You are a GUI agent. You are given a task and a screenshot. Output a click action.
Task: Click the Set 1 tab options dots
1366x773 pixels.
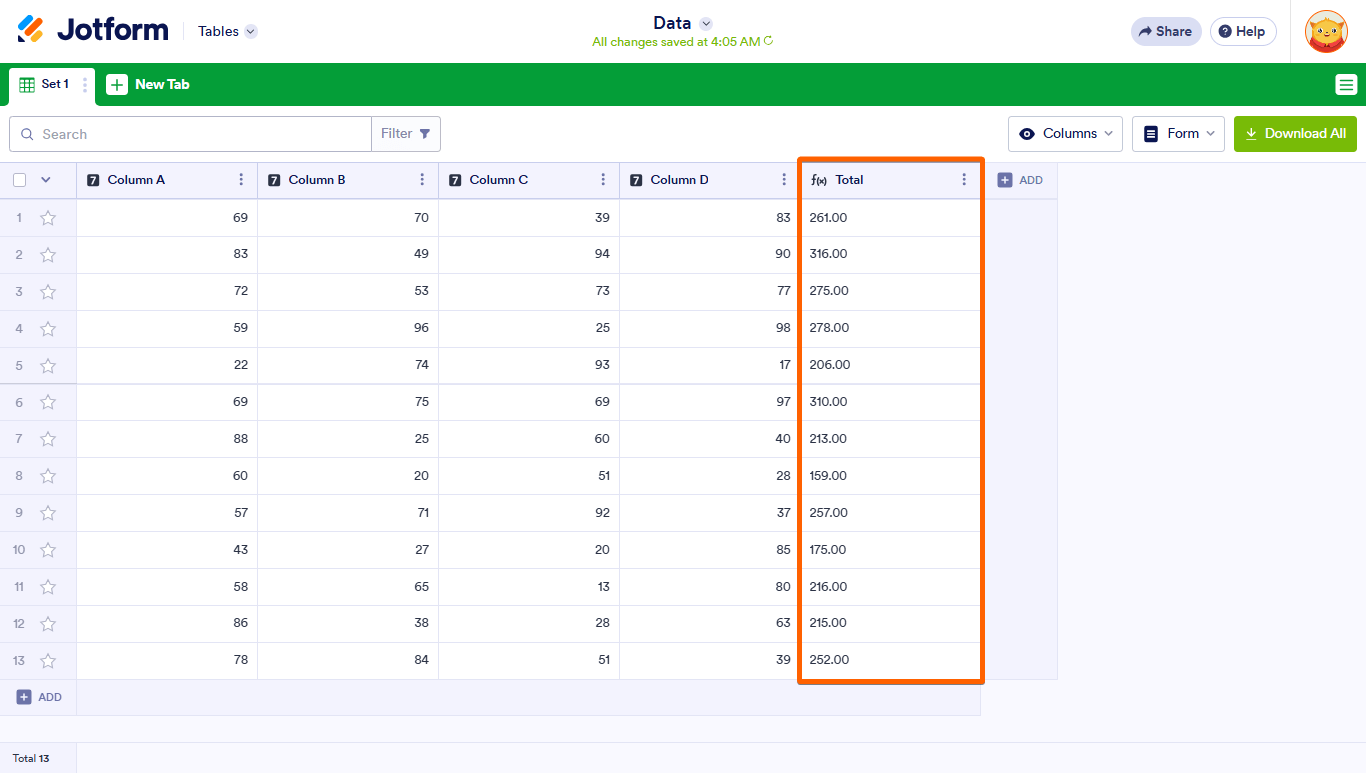pos(85,85)
